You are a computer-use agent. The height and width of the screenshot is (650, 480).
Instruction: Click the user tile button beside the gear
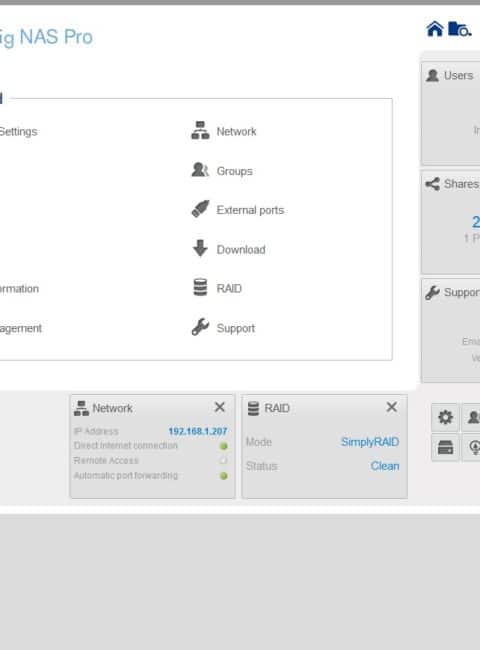coord(471,417)
